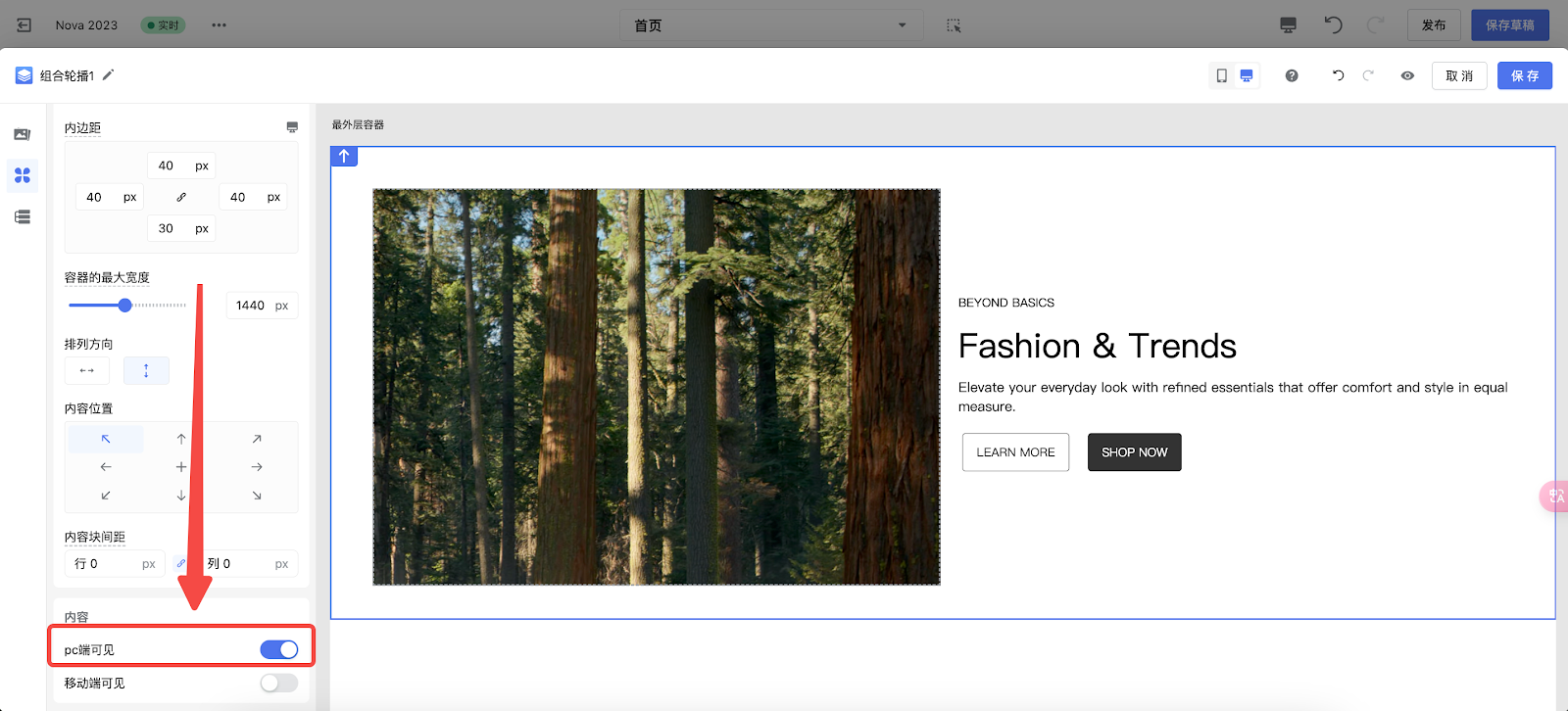
Task: Click the top padding input field
Action: point(181,166)
